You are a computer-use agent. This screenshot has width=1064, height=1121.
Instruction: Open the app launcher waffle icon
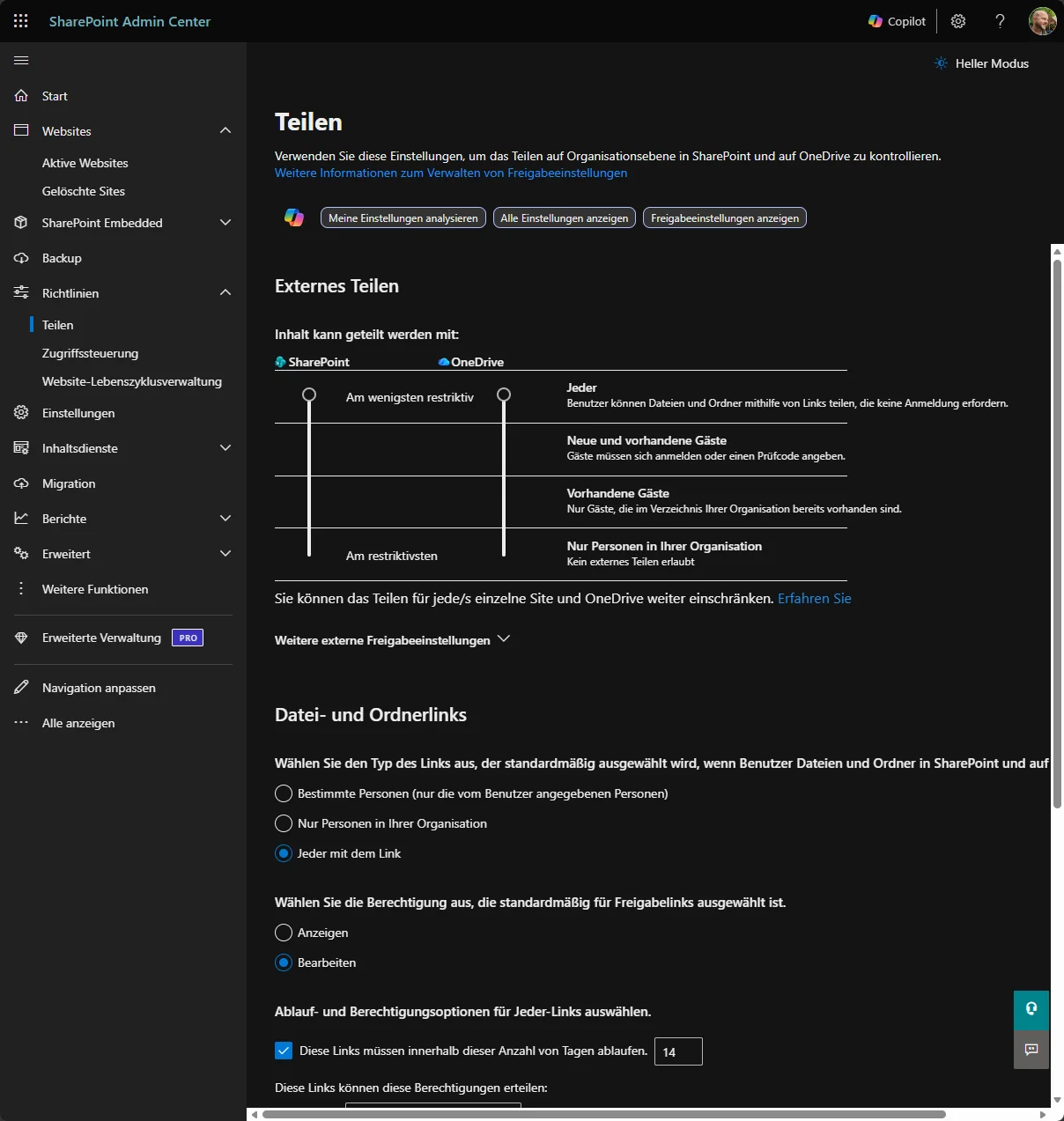21,21
